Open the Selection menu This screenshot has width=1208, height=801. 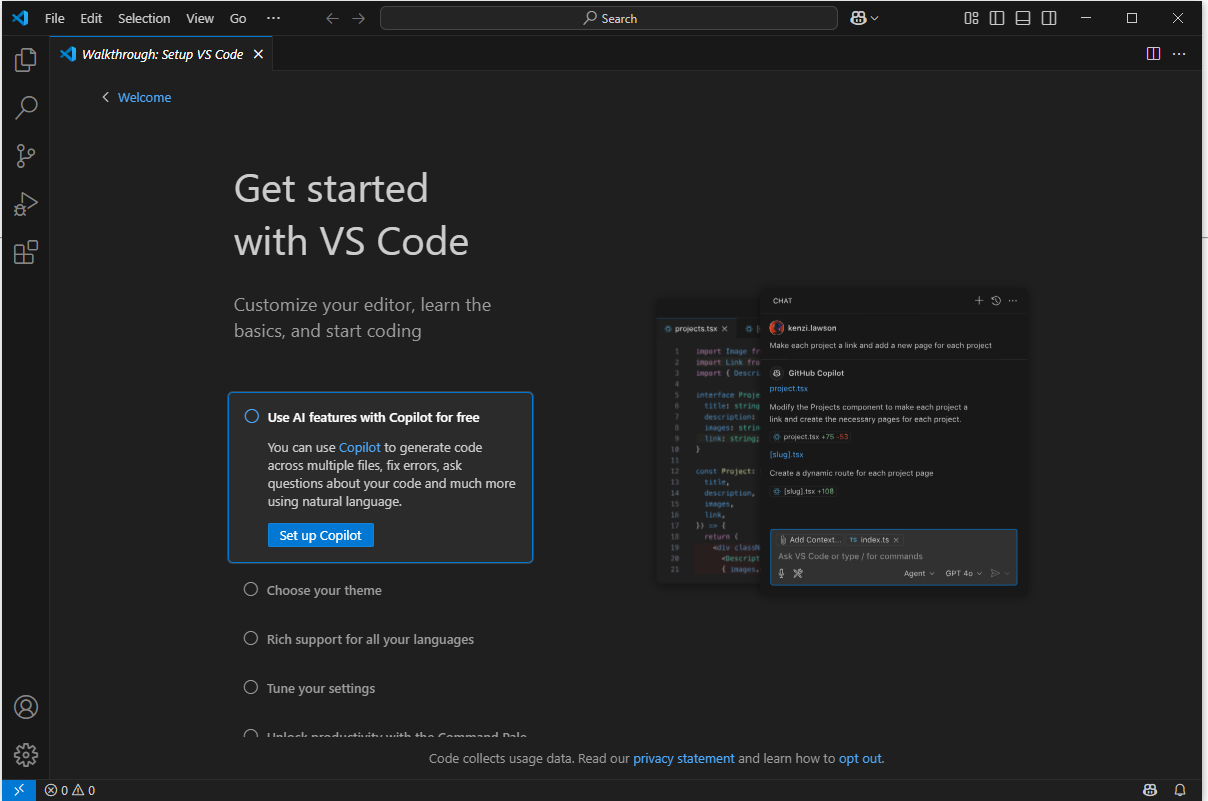(144, 18)
